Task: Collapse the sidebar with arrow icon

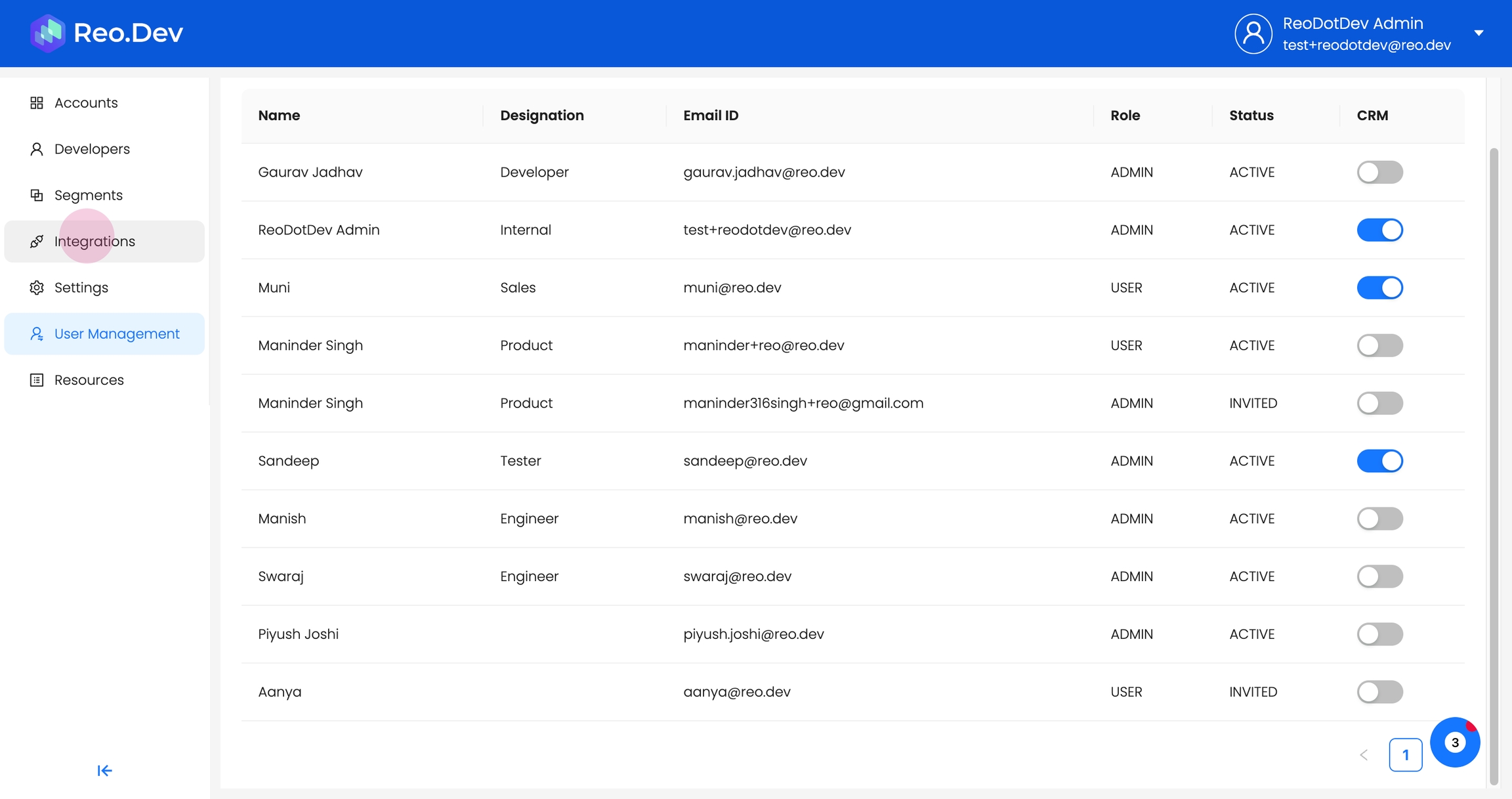Action: (x=104, y=770)
